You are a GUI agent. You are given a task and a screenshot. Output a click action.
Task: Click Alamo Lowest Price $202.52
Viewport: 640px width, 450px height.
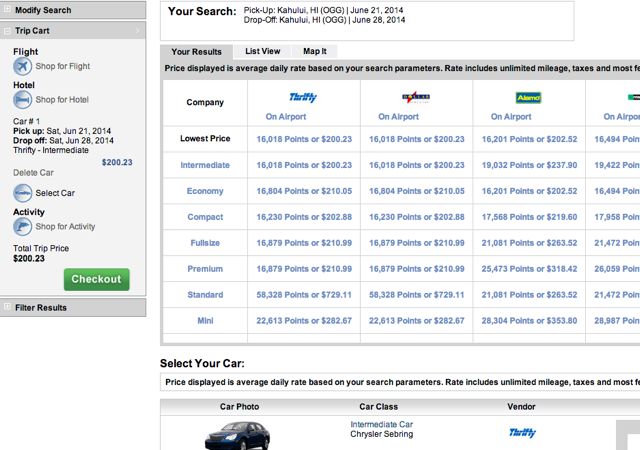click(529, 139)
